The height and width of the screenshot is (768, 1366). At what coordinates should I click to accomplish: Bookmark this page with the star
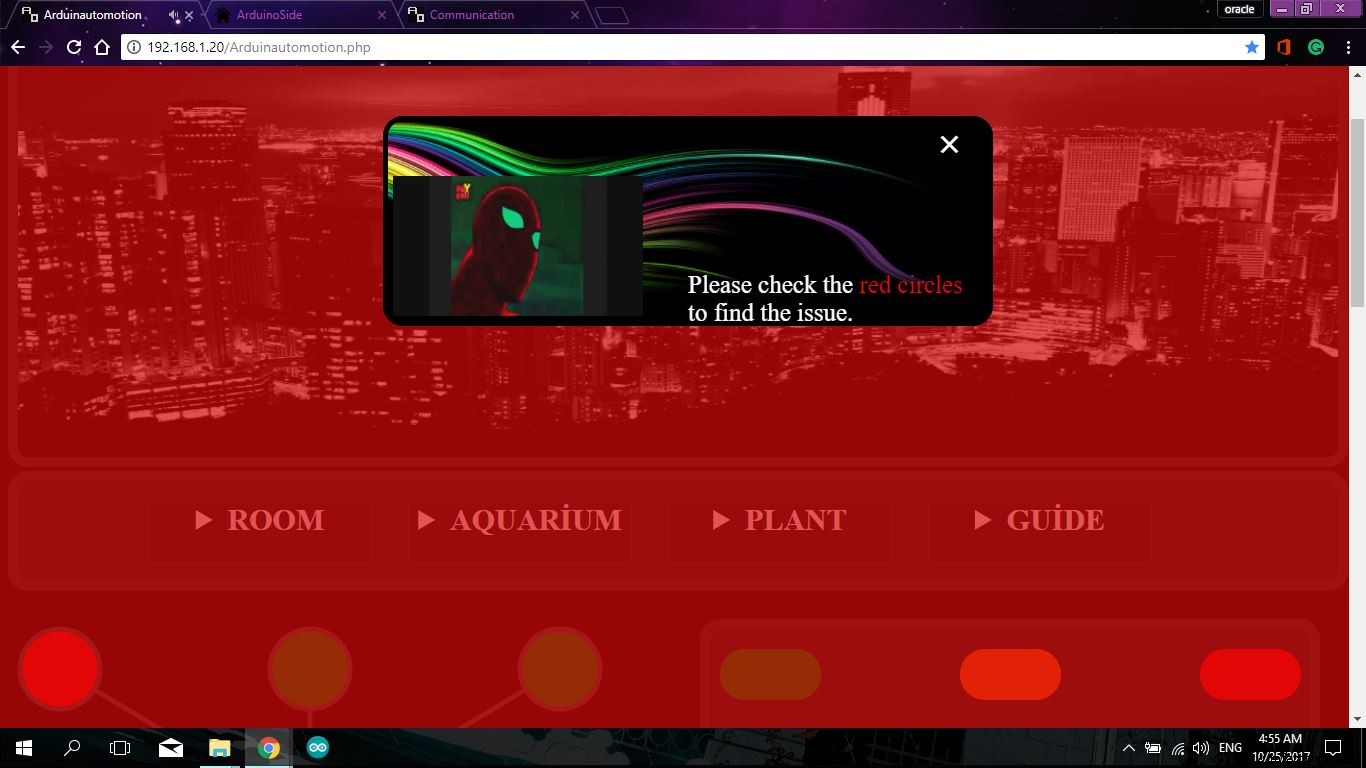[x=1251, y=47]
